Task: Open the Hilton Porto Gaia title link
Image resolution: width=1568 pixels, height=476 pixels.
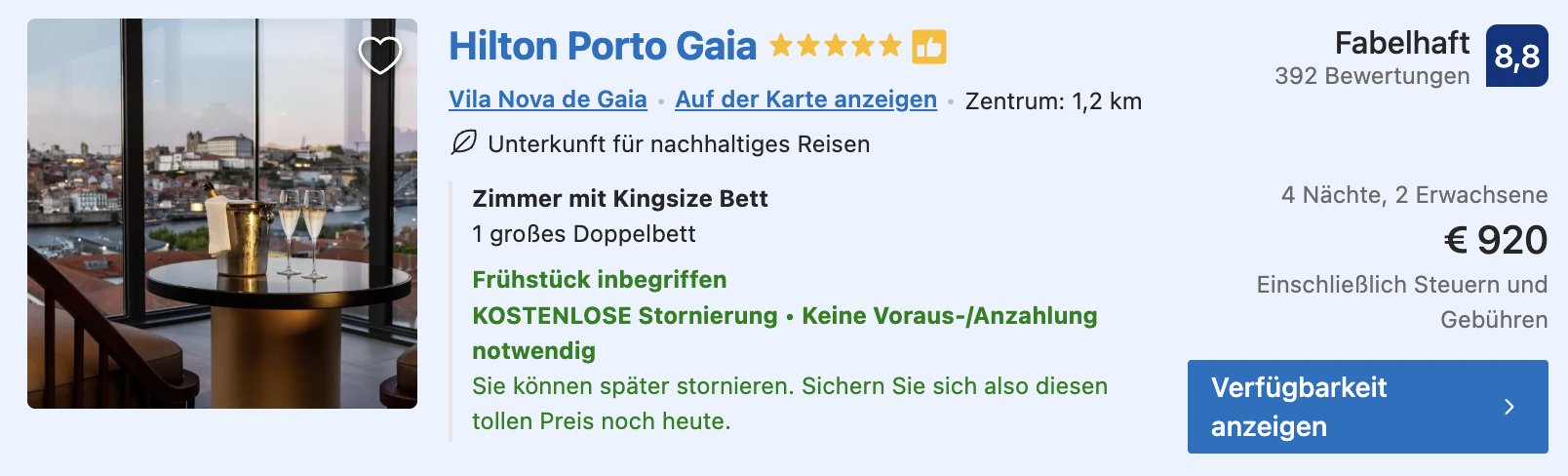Action: [x=603, y=46]
